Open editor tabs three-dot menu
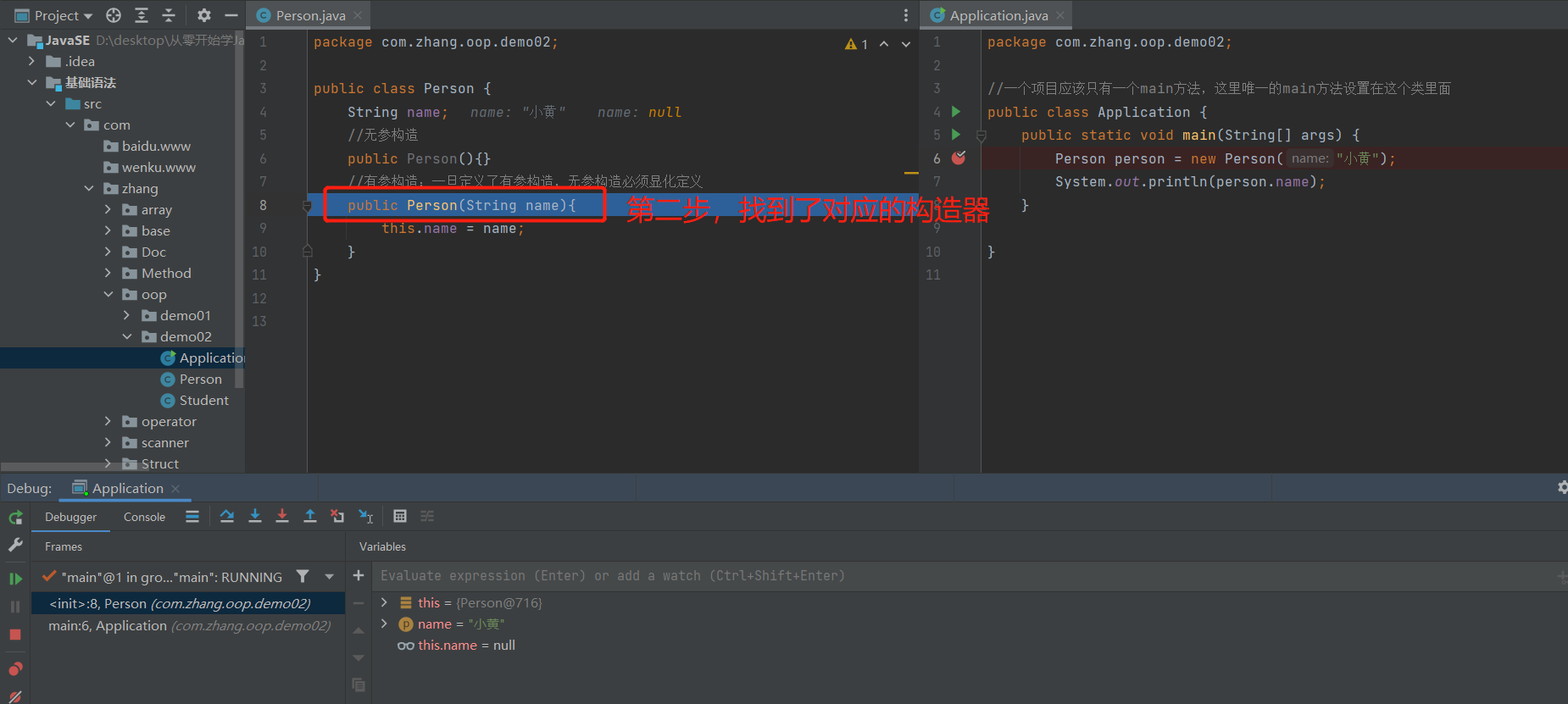Image resolution: width=1568 pixels, height=704 pixels. coord(906,15)
